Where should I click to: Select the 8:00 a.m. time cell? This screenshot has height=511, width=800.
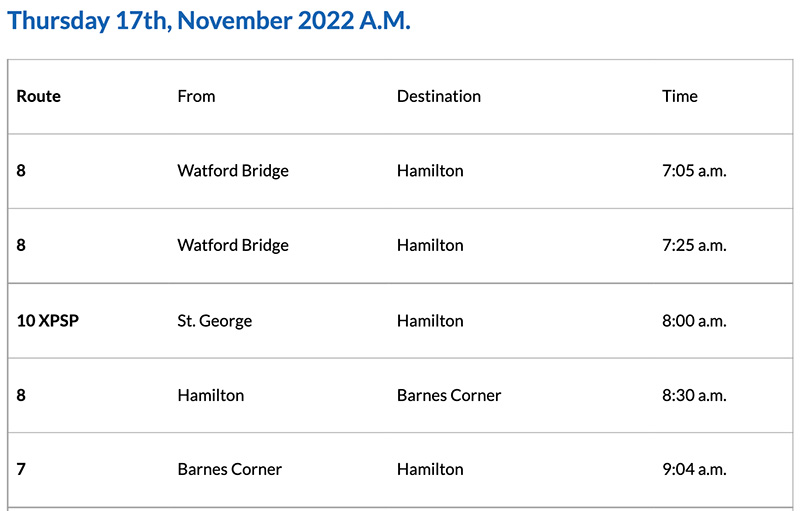click(694, 321)
